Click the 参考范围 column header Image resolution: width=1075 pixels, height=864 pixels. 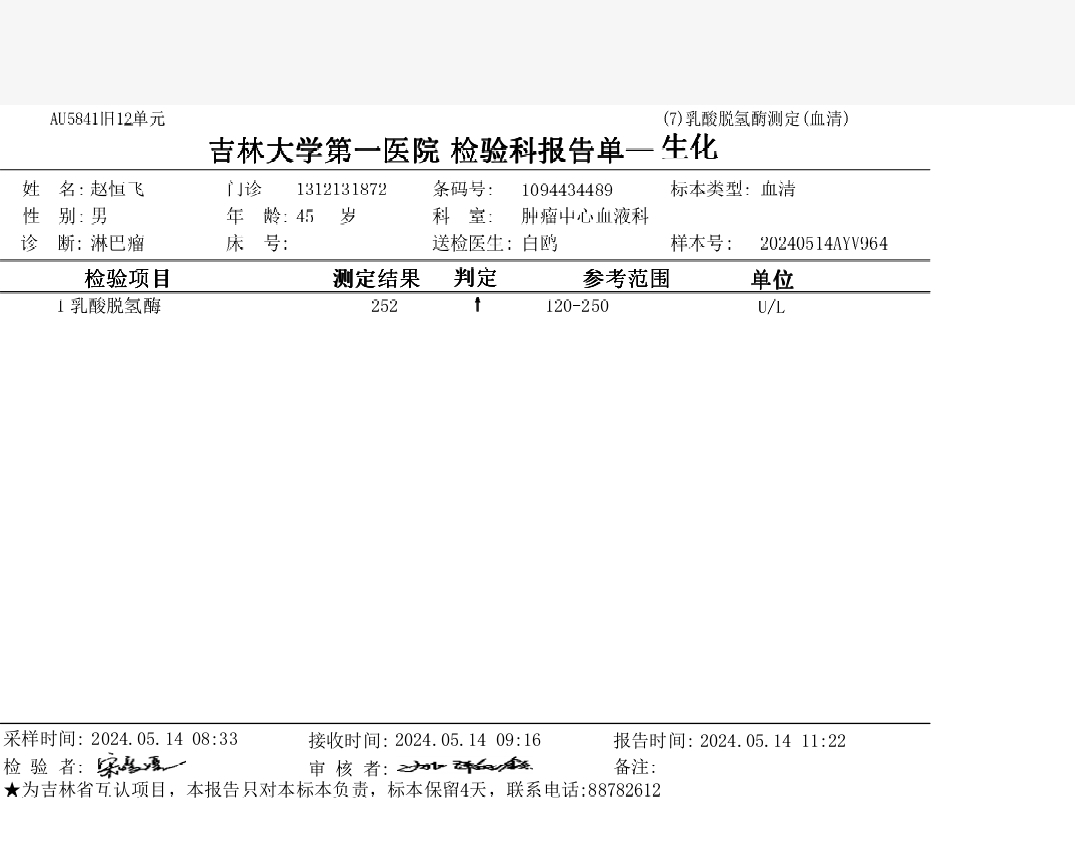626,278
